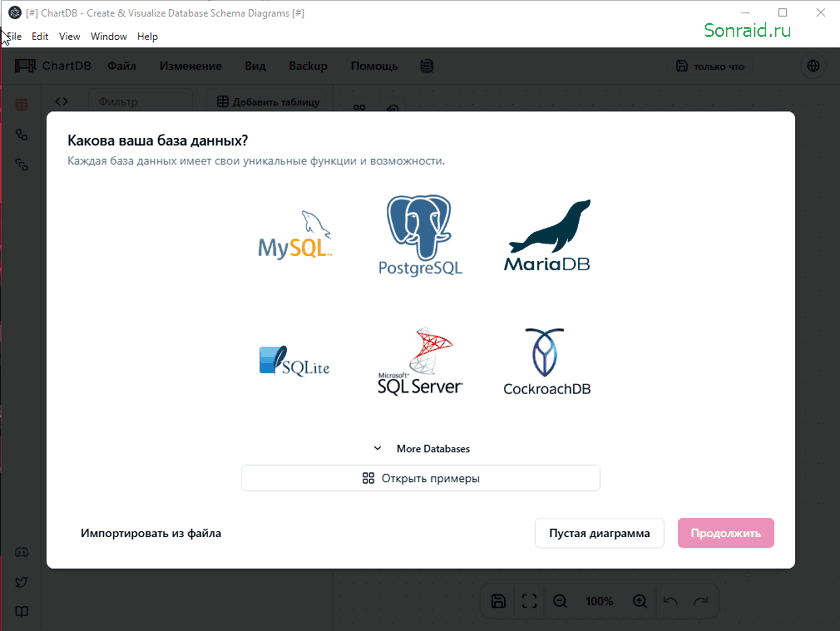The height and width of the screenshot is (631, 840).
Task: Click the ChartDB logo icon
Action: pos(25,66)
